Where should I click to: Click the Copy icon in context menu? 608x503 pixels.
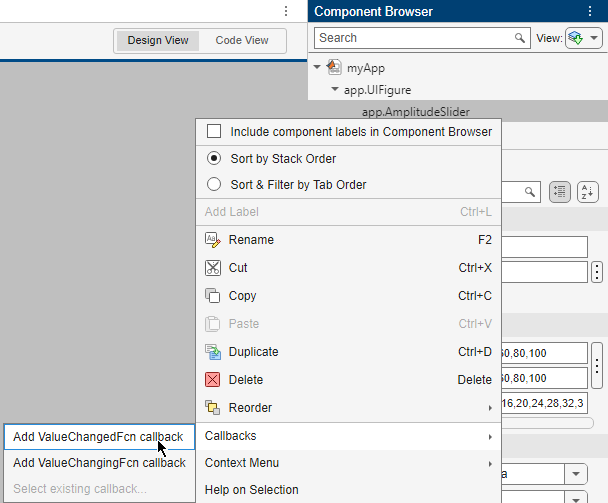[x=212, y=296]
